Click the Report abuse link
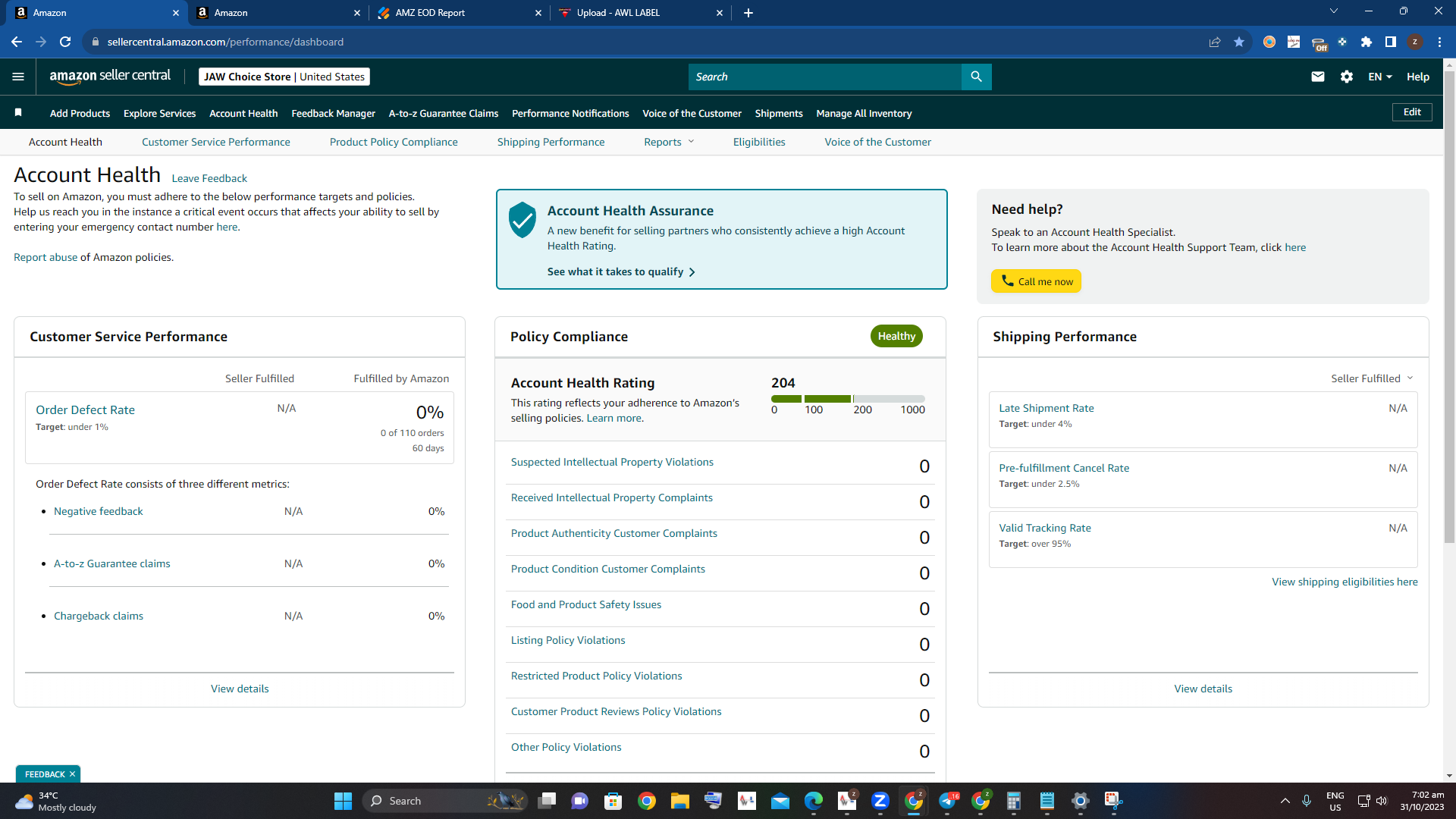Viewport: 1456px width, 819px height. [45, 257]
